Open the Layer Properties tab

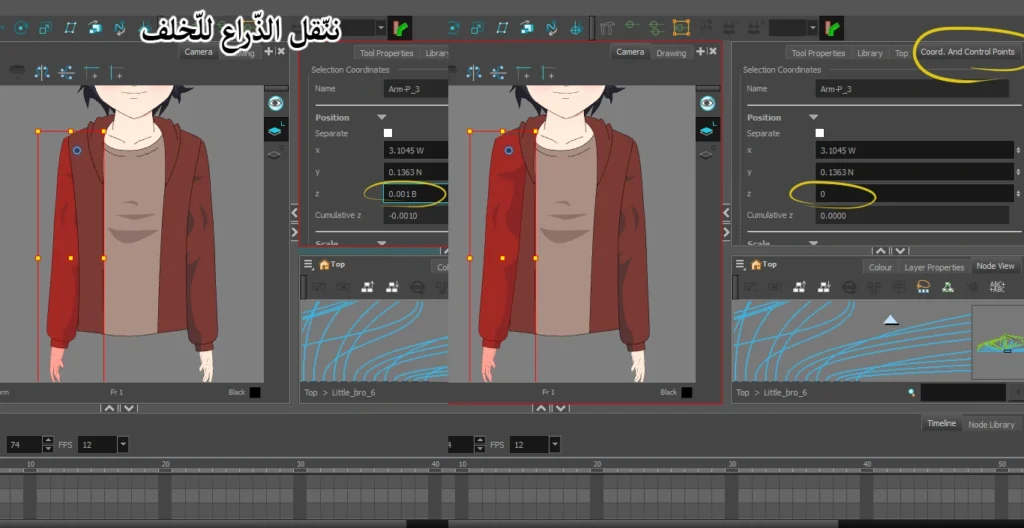pyautogui.click(x=934, y=267)
